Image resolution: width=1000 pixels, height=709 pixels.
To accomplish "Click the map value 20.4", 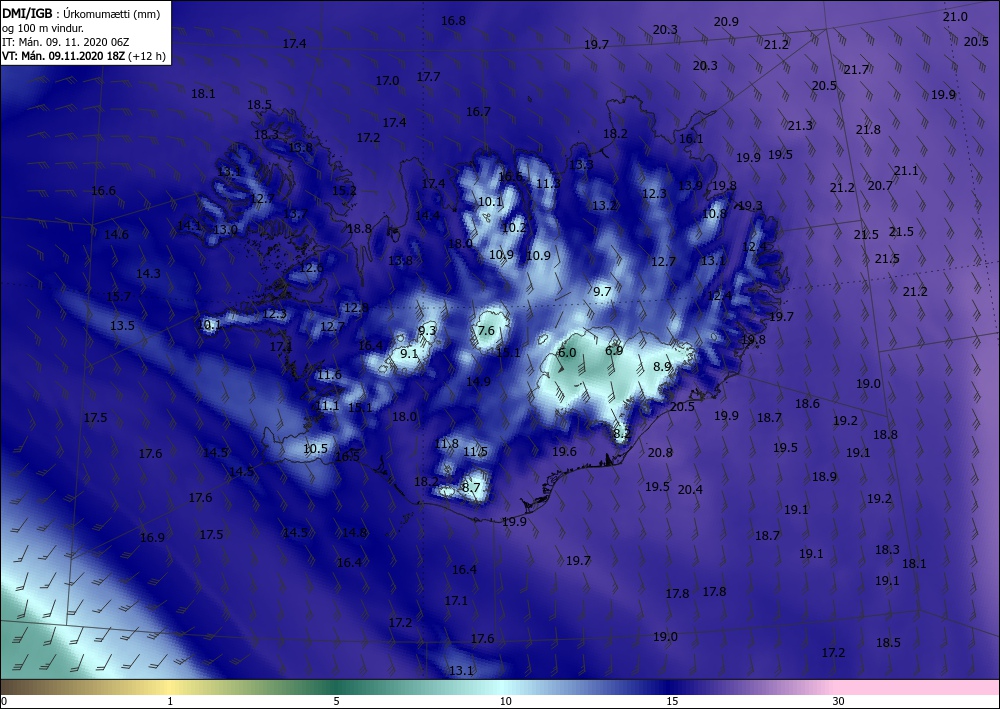I will (690, 490).
